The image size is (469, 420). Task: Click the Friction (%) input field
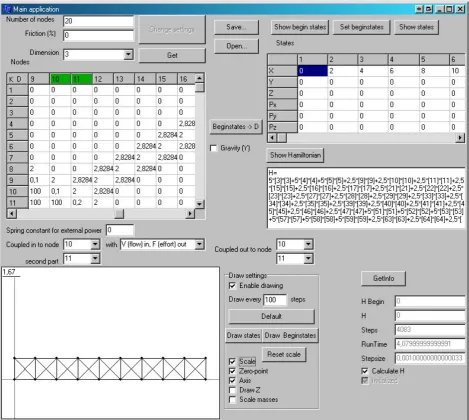tap(99, 35)
